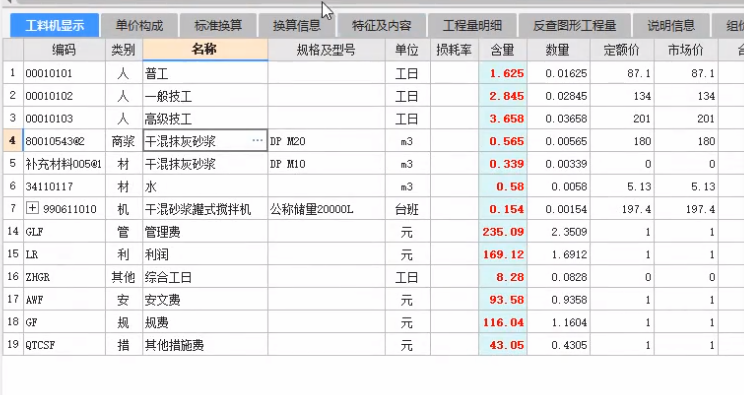Switch to the 工料机显示 tab
This screenshot has height=395, width=744.
click(55, 26)
